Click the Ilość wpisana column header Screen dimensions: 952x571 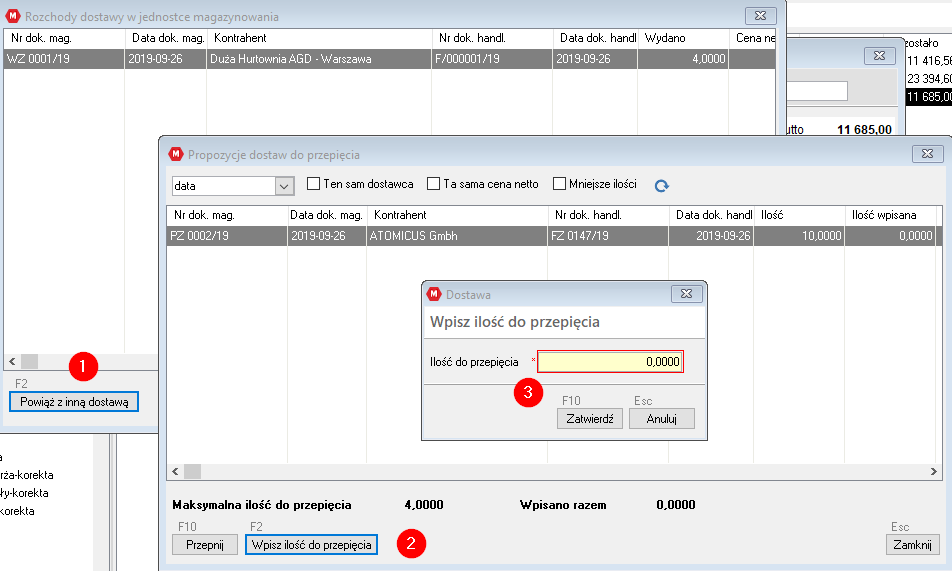pyautogui.click(x=888, y=215)
